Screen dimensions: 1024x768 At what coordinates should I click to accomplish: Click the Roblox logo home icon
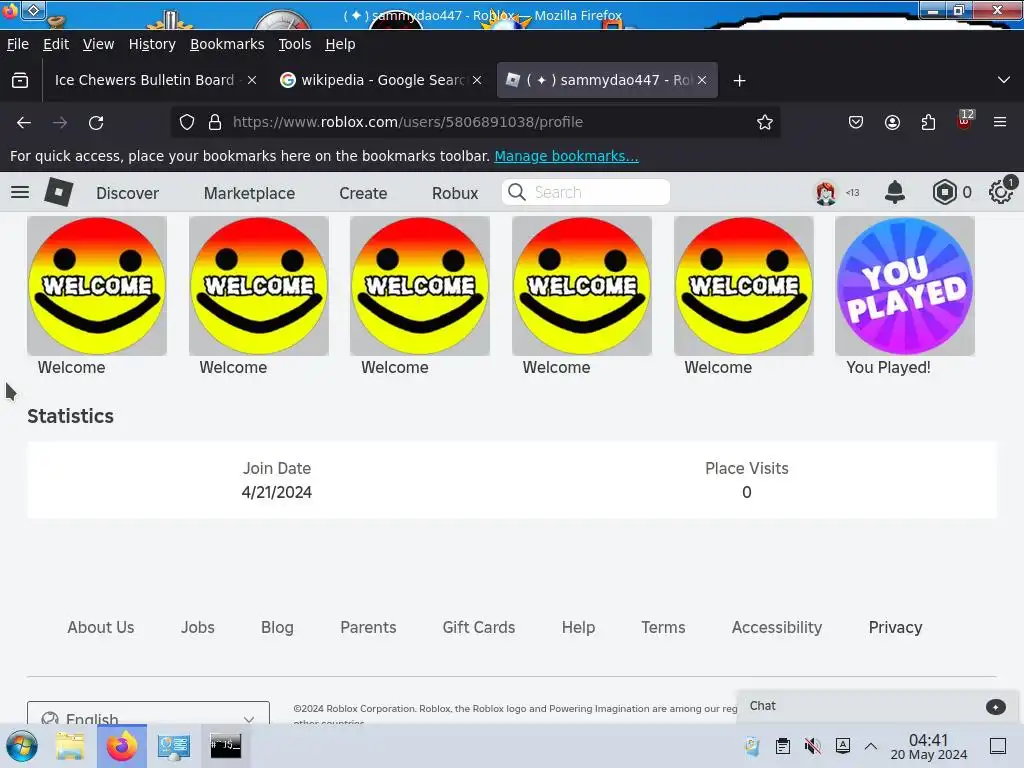click(59, 192)
